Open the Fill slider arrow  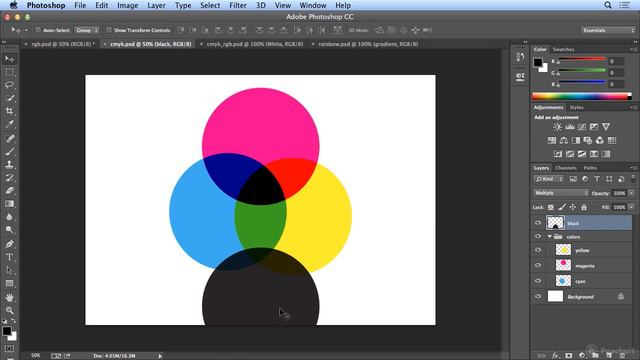[631, 207]
